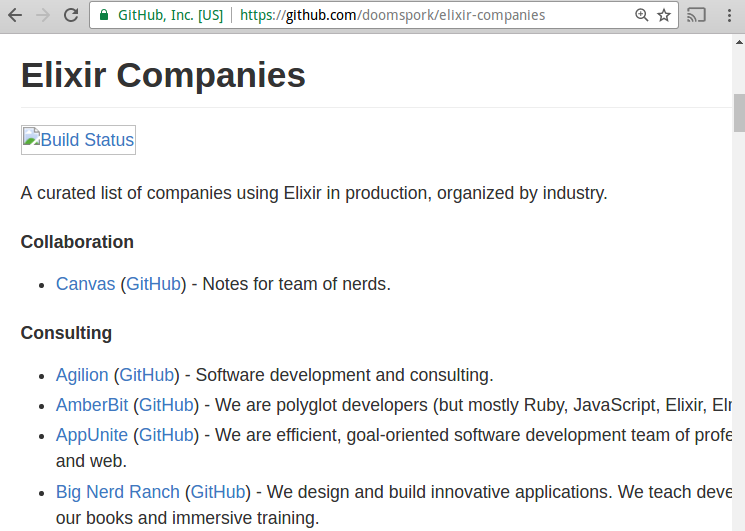Open the GitHub link next to Agilion
This screenshot has height=531, width=745.
tap(147, 375)
